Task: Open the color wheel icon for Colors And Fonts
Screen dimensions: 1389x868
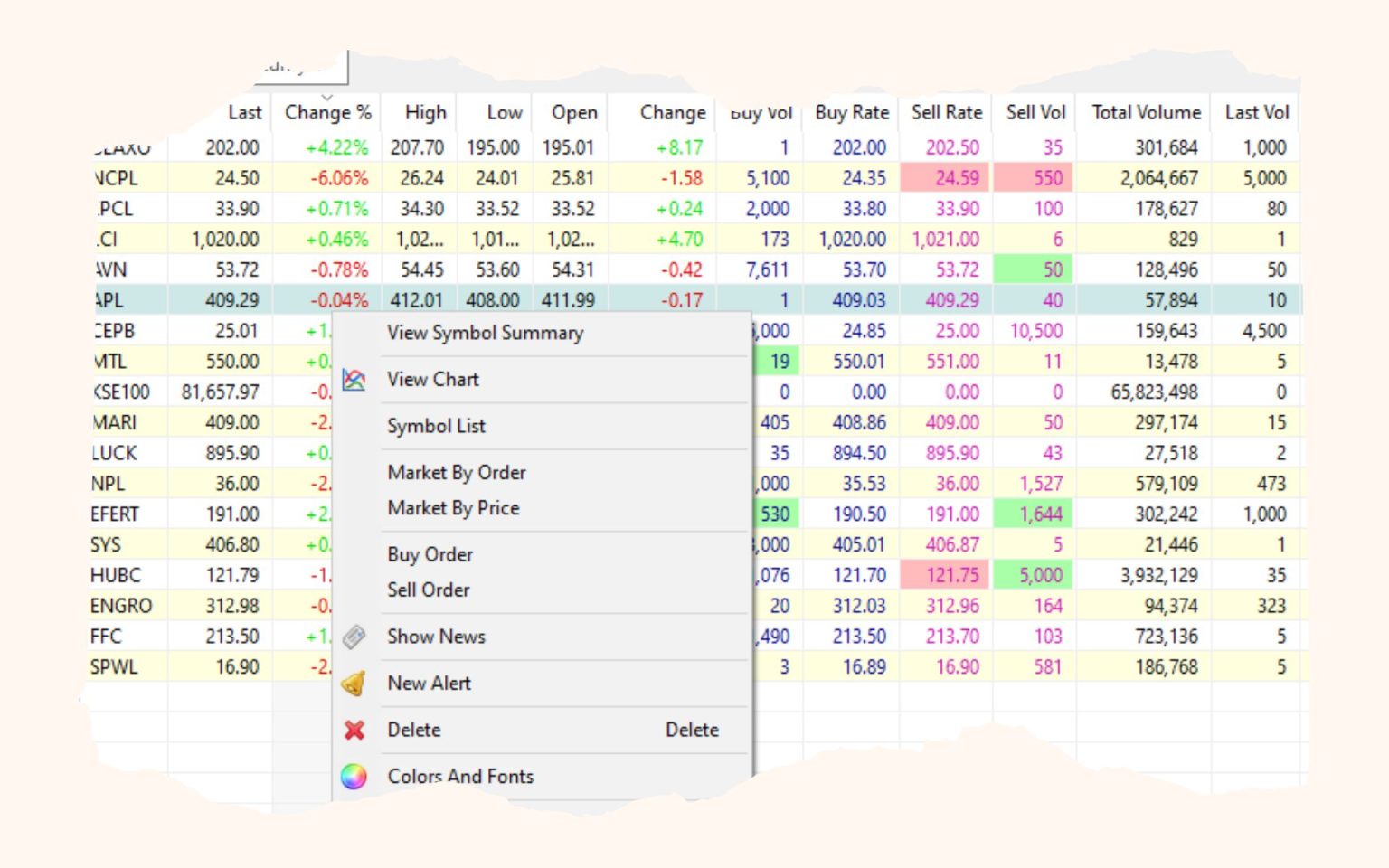Action: 354,776
